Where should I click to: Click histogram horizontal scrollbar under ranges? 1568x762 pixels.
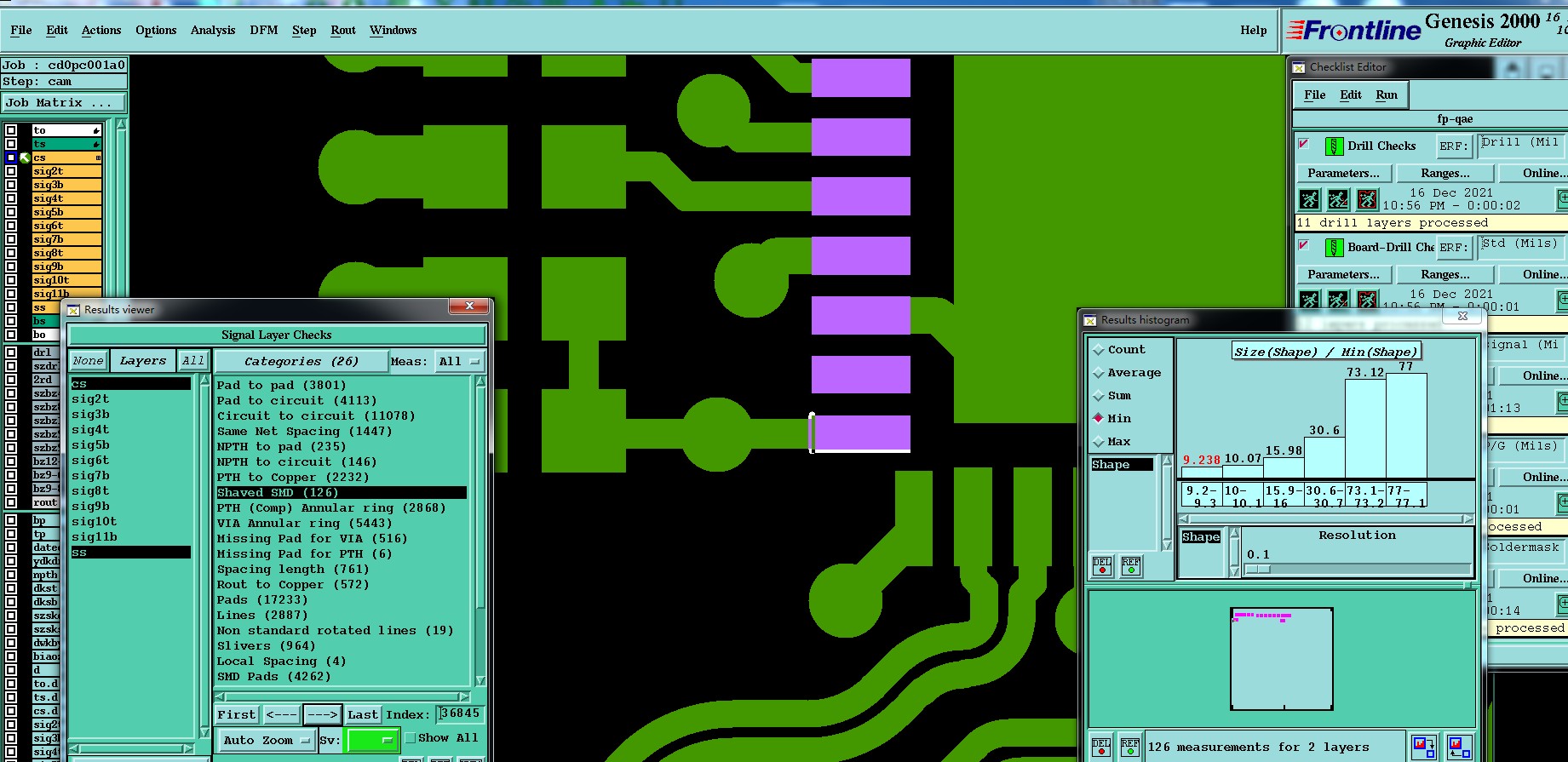click(1326, 519)
